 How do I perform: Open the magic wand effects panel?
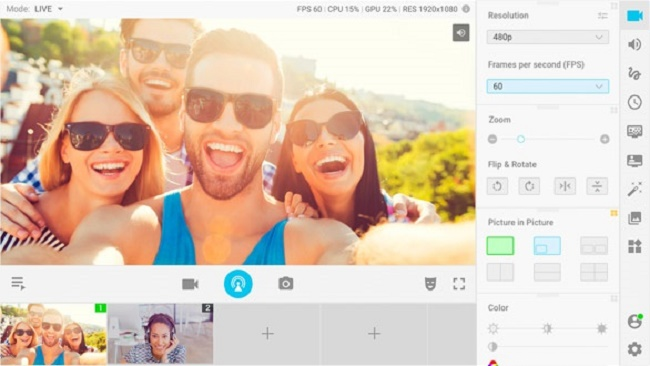(635, 189)
